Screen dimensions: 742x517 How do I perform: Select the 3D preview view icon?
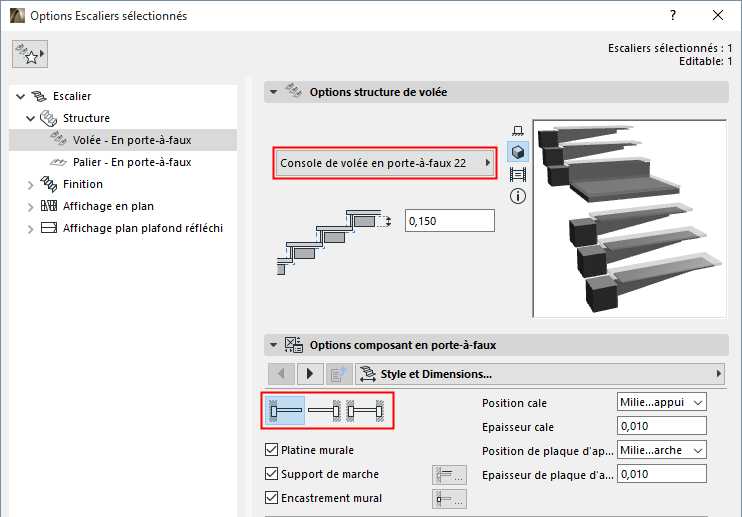tap(518, 152)
